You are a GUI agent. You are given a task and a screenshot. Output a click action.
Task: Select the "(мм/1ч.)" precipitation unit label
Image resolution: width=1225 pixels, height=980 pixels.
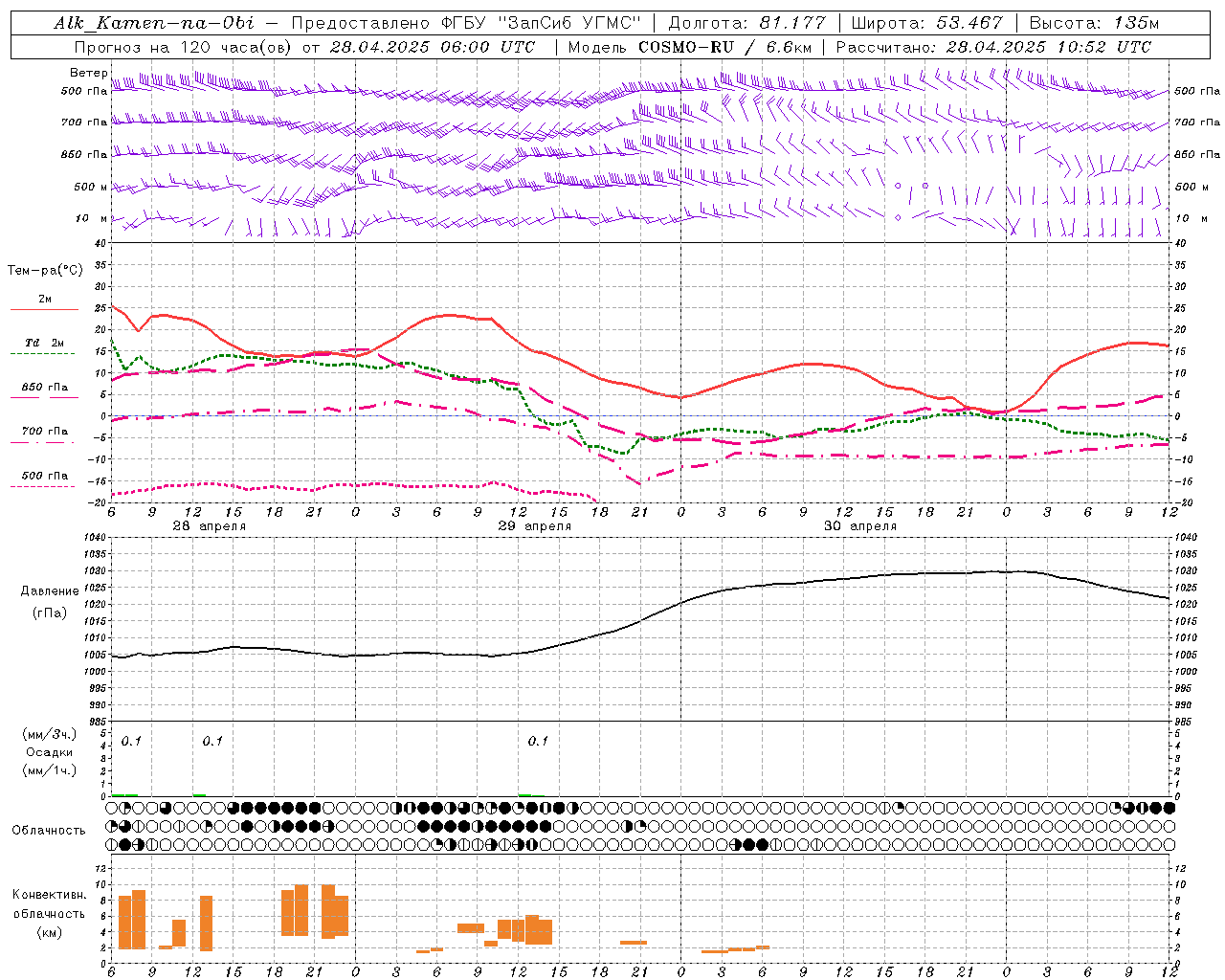pyautogui.click(x=50, y=770)
